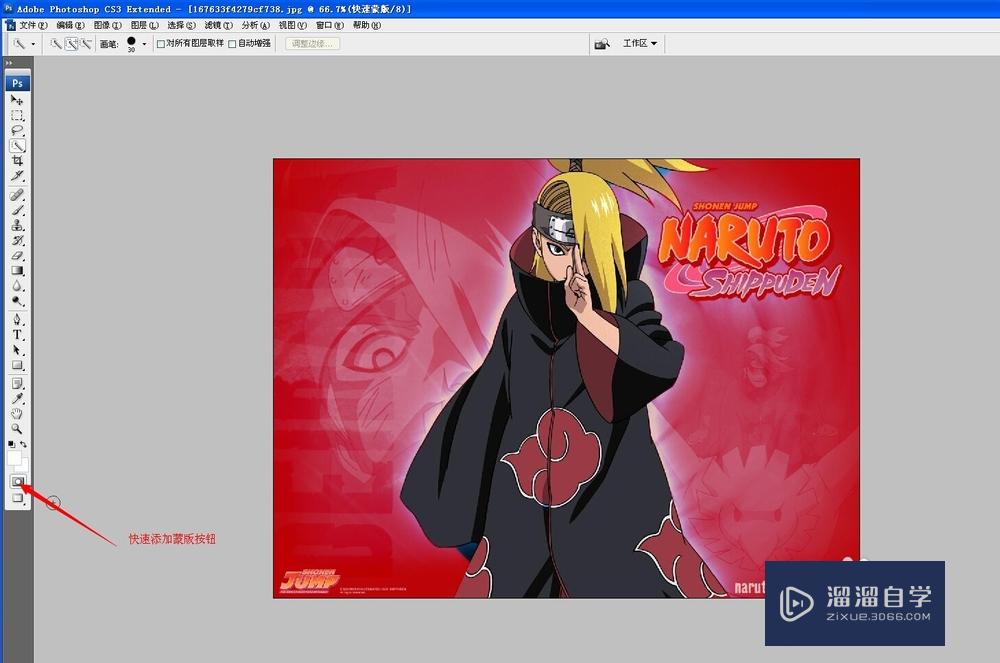
Task: Select the Hand tool
Action: [x=17, y=414]
